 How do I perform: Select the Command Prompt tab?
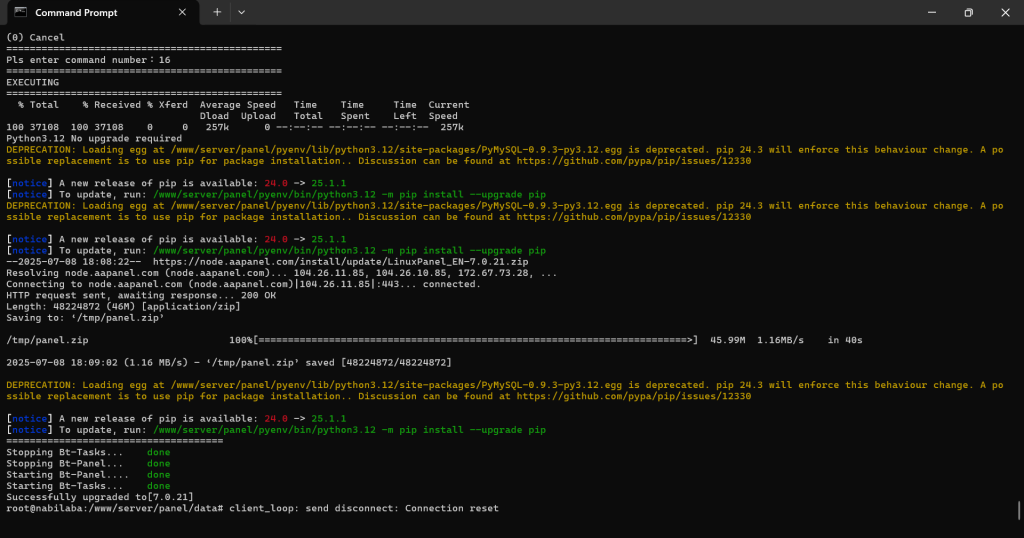[90, 12]
